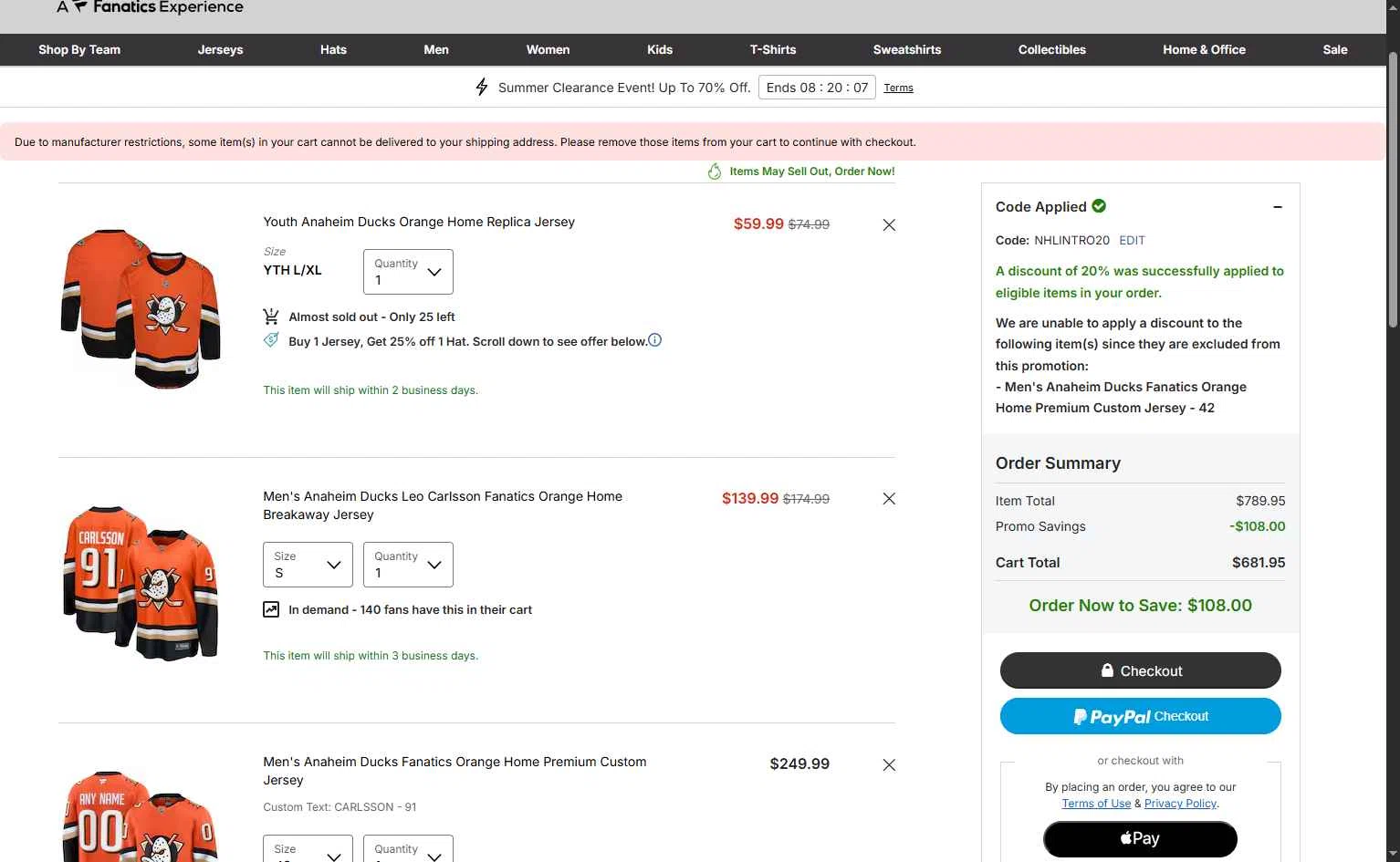Click the manufacturer restrictions warning banner
Viewport: 1400px width, 862px height.
(x=693, y=142)
